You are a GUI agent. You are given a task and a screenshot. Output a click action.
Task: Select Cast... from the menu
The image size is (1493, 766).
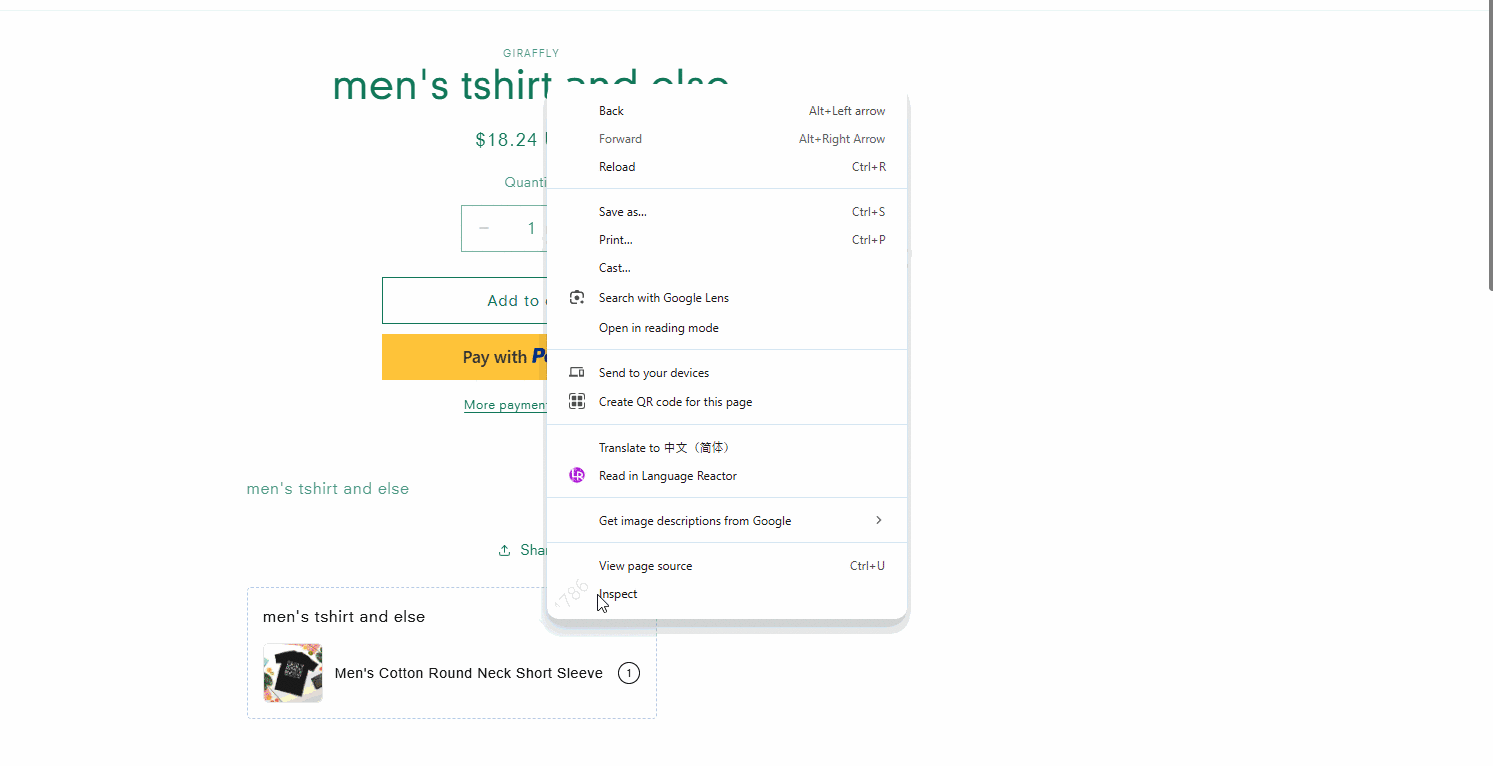[727, 268]
